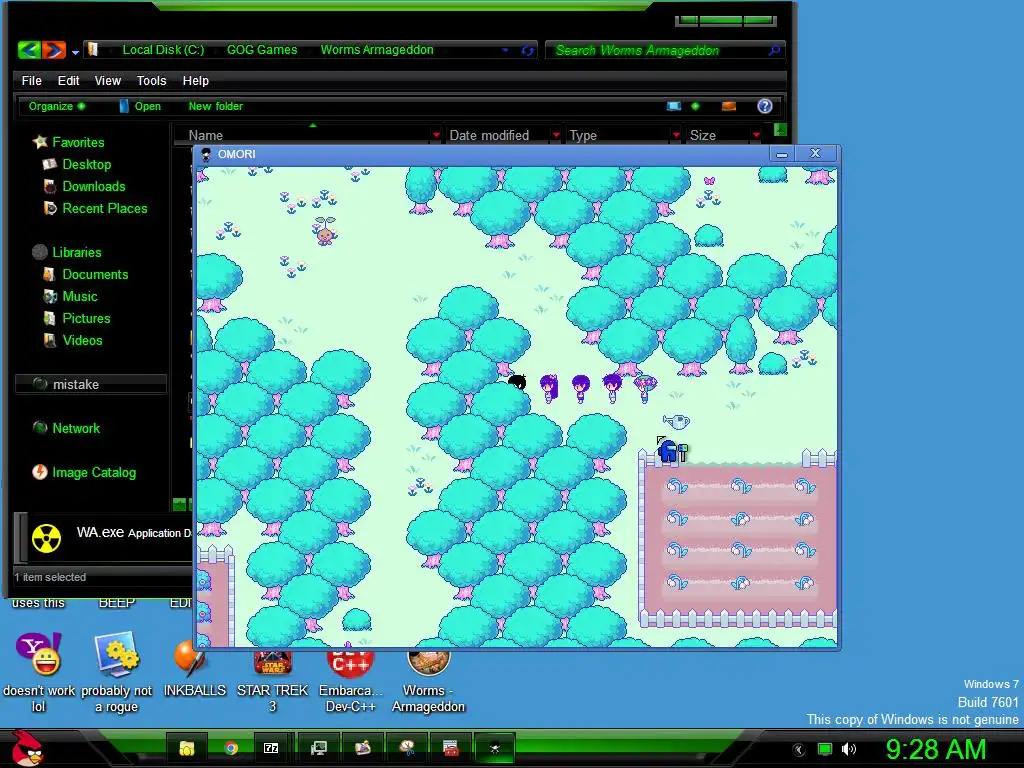Open the INKBALLS desktop shortcut

point(195,669)
